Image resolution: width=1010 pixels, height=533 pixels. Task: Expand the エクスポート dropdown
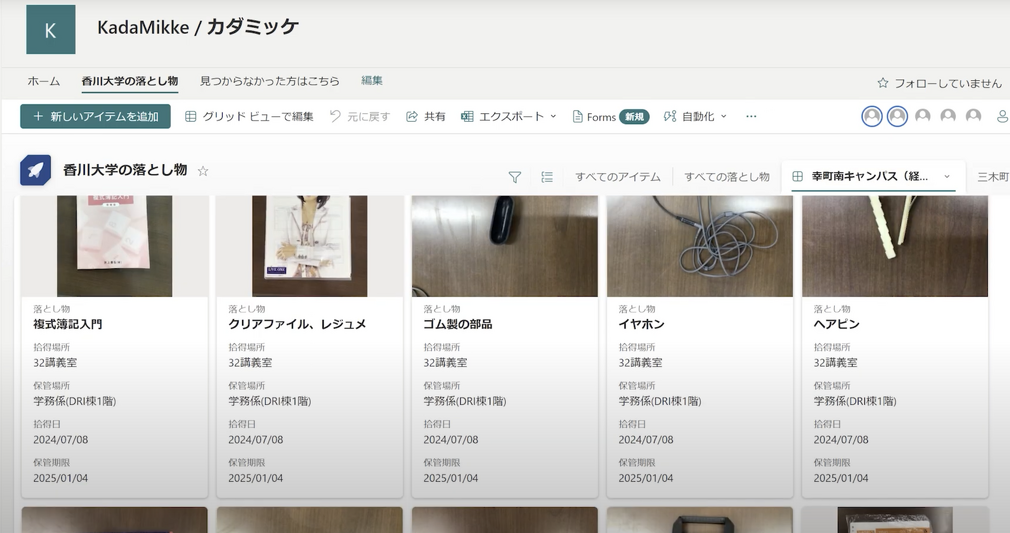tap(509, 117)
